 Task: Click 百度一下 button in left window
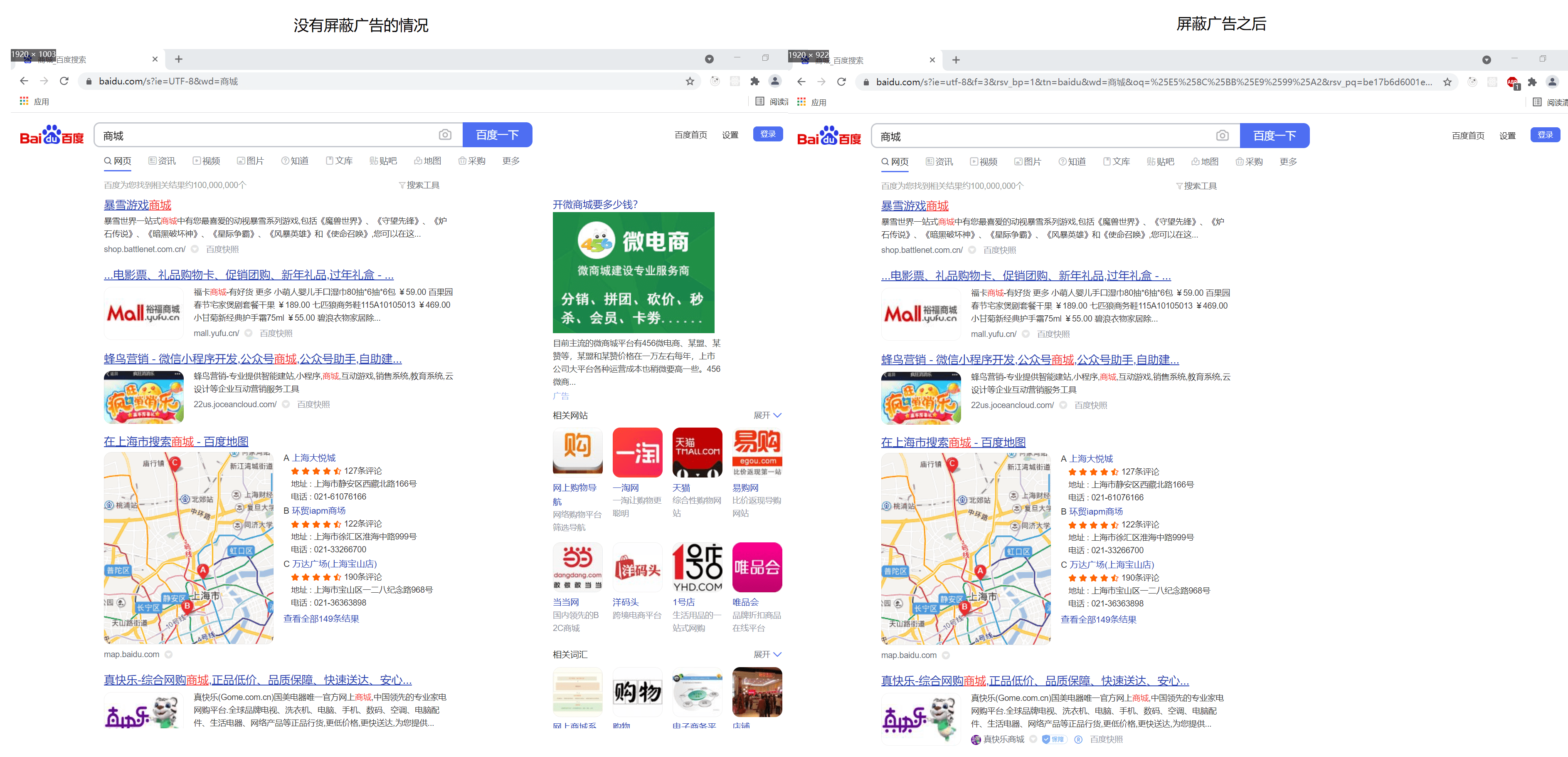coord(497,135)
